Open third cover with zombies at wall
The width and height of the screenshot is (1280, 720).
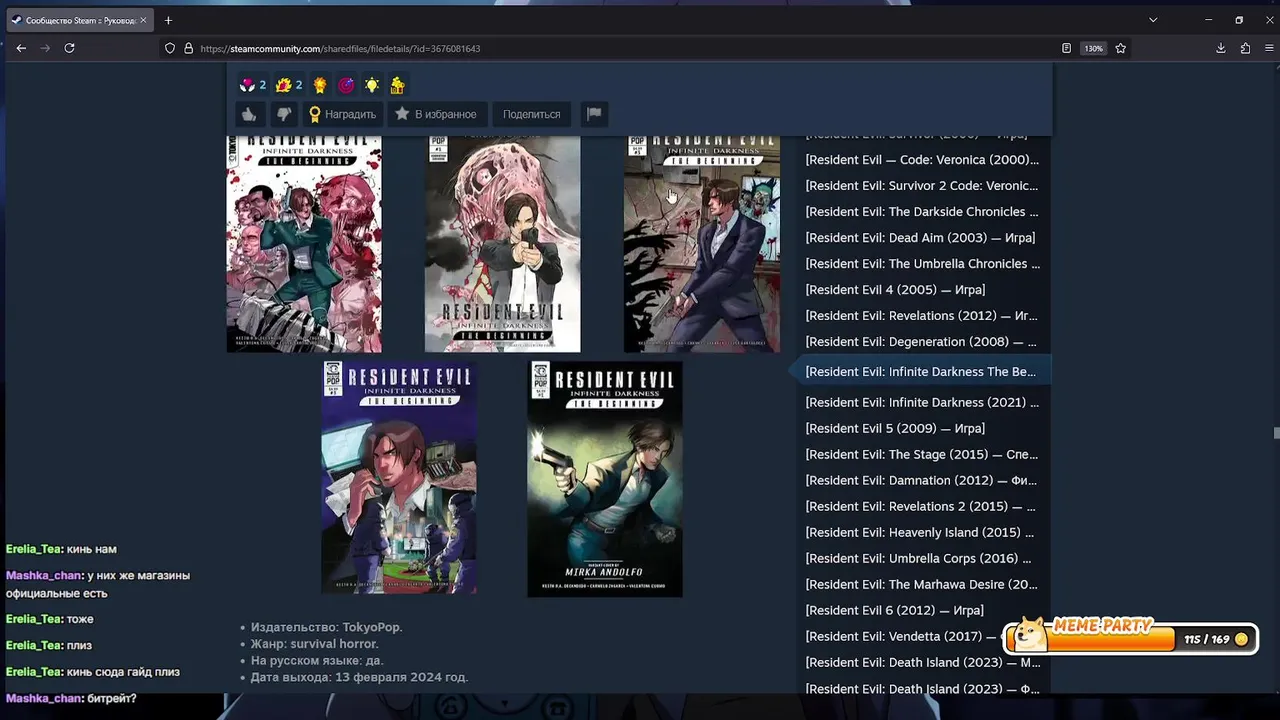(x=702, y=244)
